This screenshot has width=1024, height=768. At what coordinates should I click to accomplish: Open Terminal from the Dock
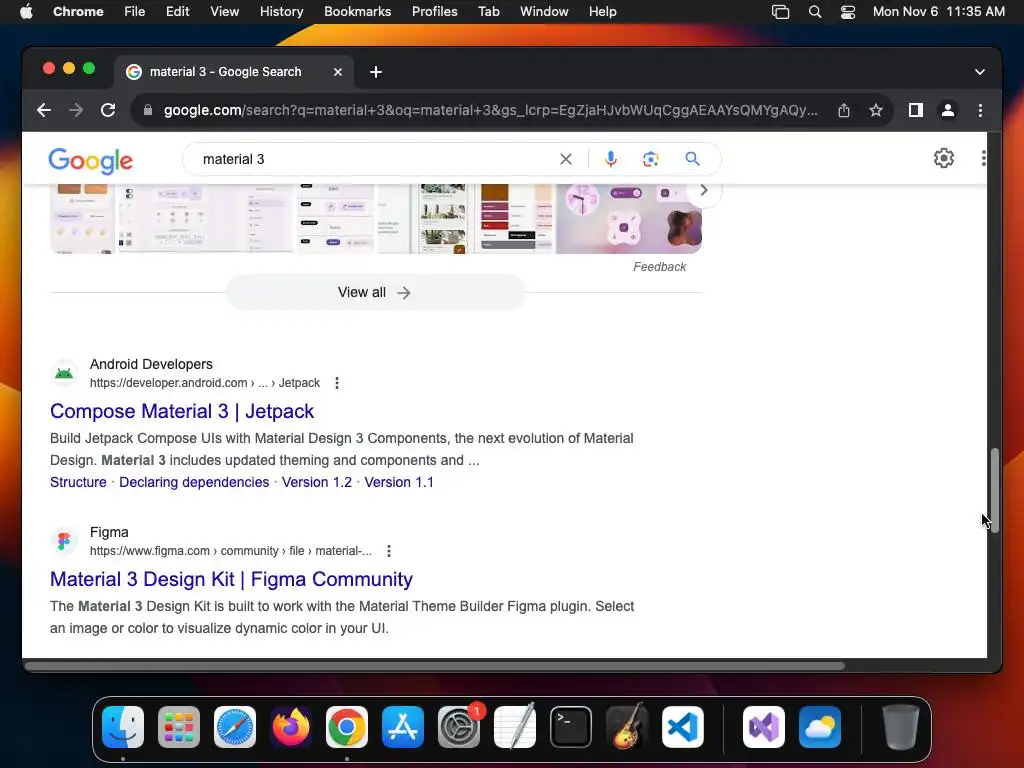click(x=571, y=727)
